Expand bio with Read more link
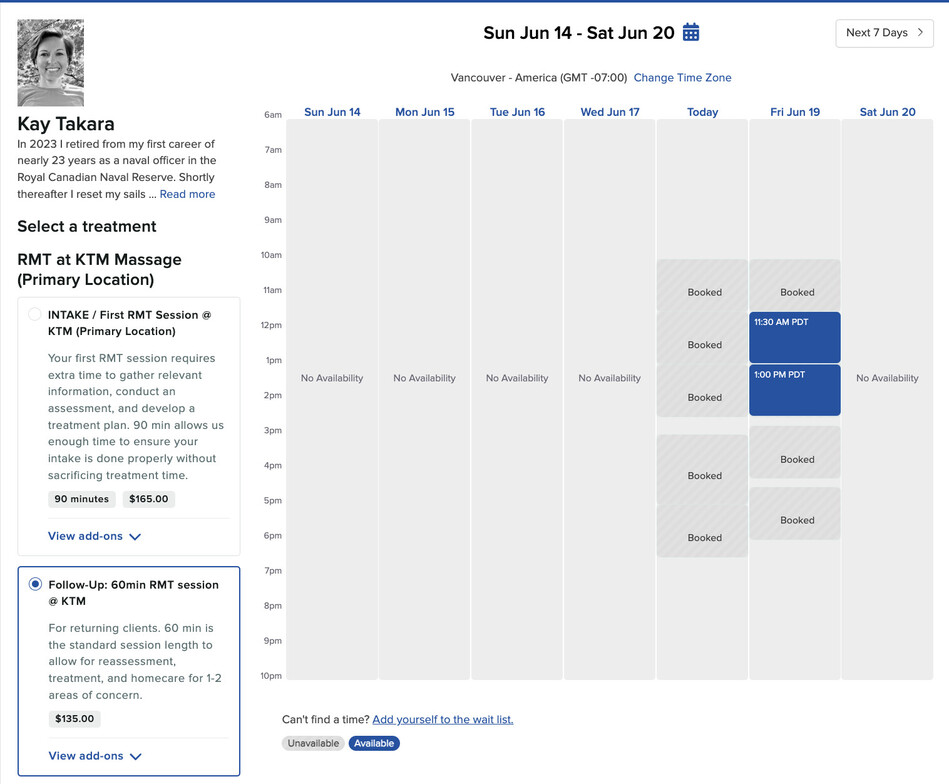 pos(187,194)
